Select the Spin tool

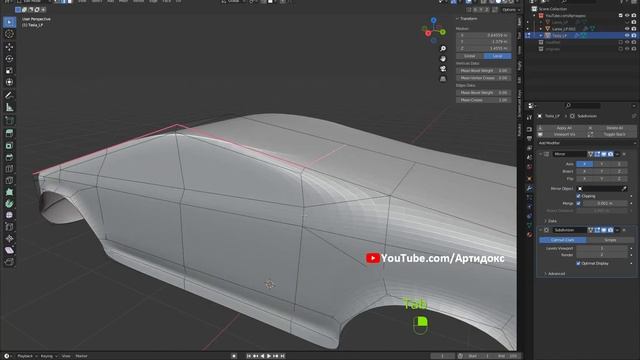pos(9,203)
